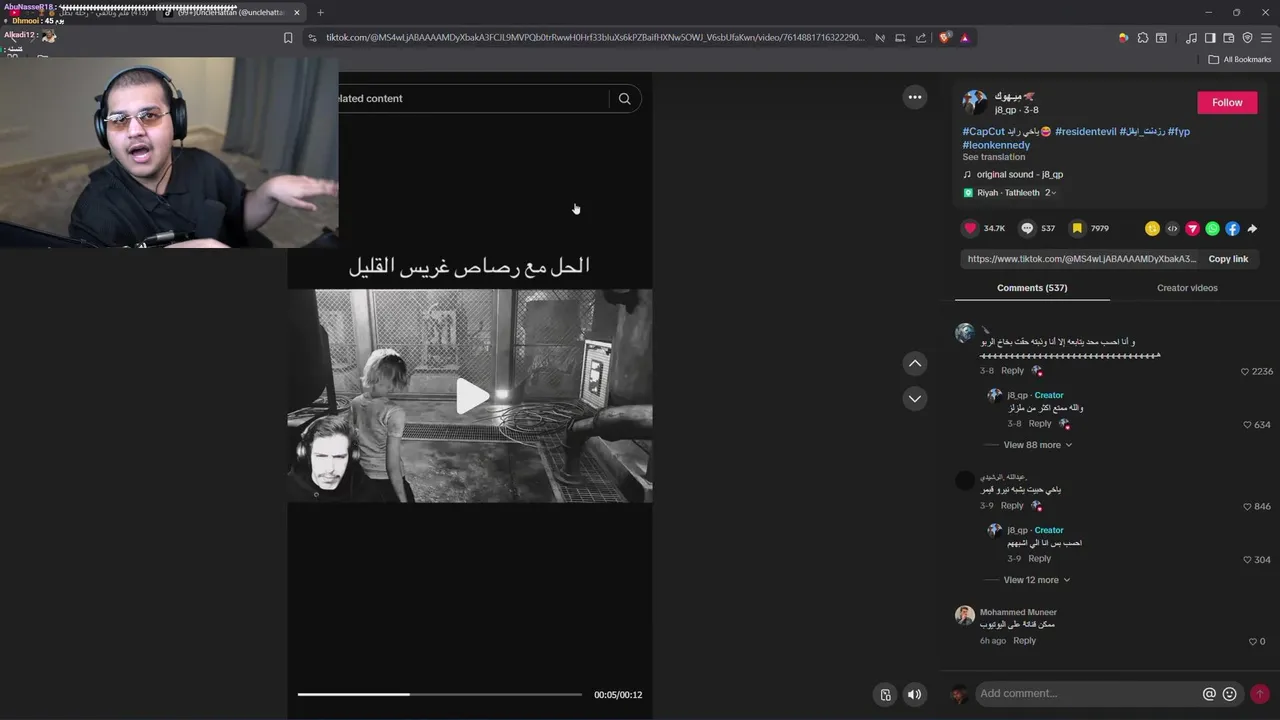Open more share options arrow
1280x720 pixels.
(x=1252, y=228)
